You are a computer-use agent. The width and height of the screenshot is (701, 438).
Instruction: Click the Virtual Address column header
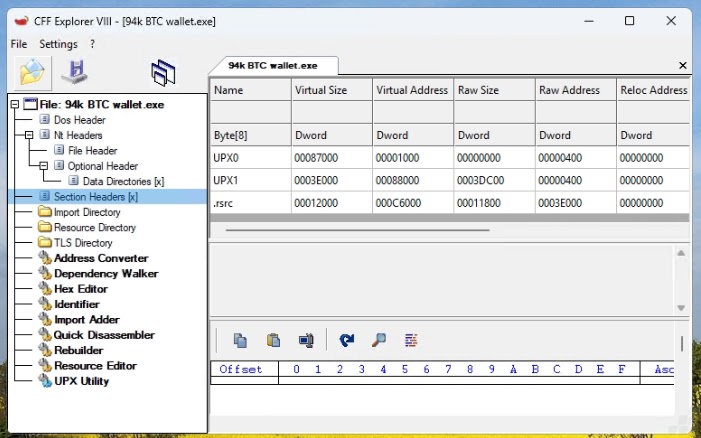click(x=412, y=90)
